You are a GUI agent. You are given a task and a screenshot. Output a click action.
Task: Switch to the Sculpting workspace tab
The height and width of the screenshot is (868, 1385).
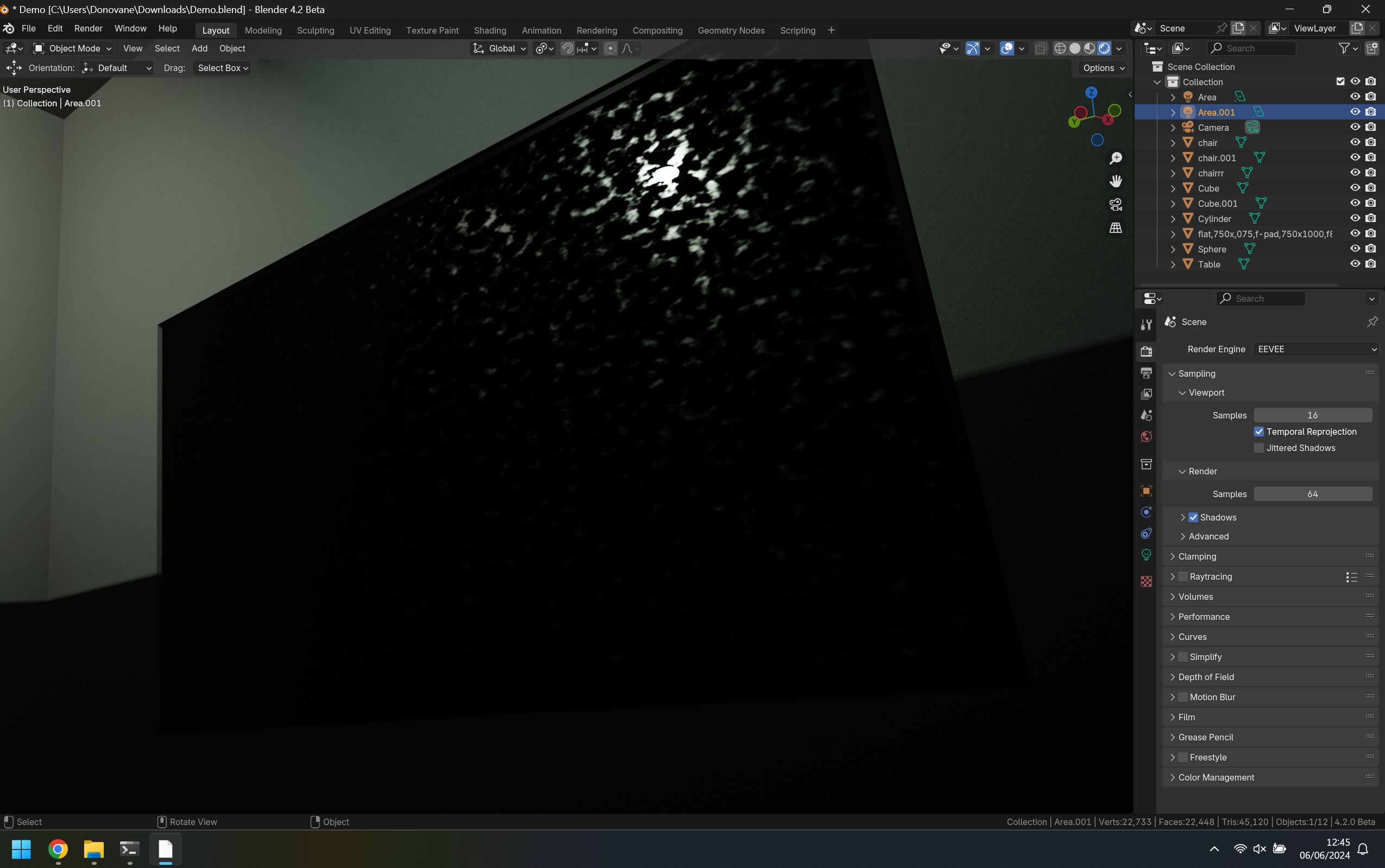315,30
